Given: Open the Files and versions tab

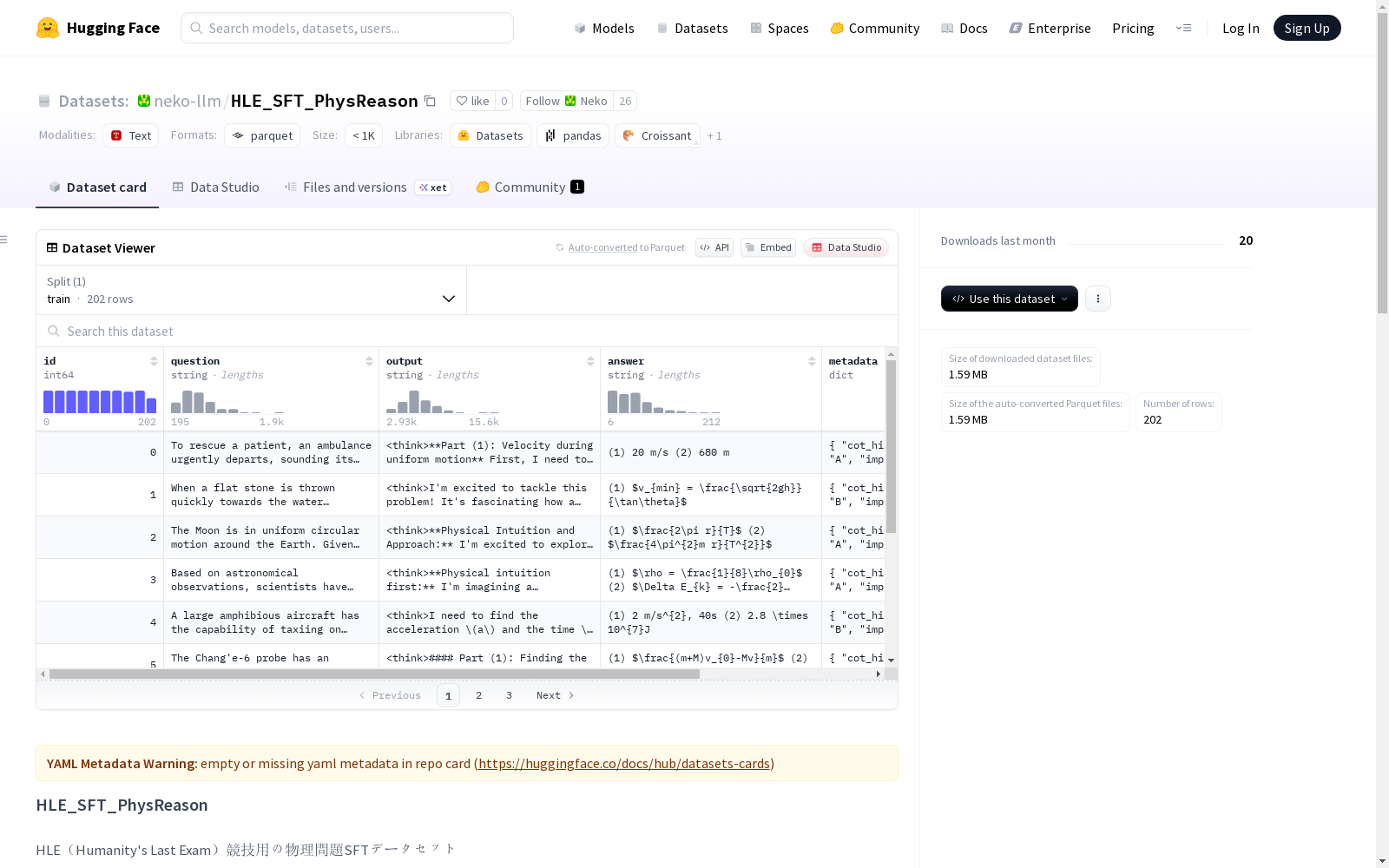Looking at the screenshot, I should click(368, 187).
